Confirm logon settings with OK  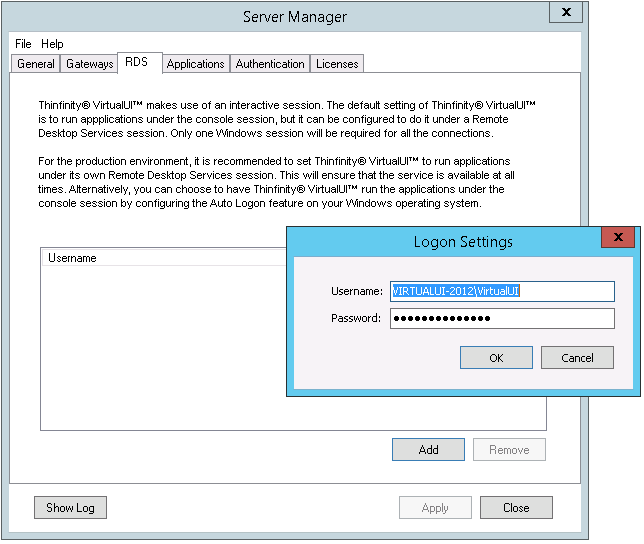click(496, 358)
